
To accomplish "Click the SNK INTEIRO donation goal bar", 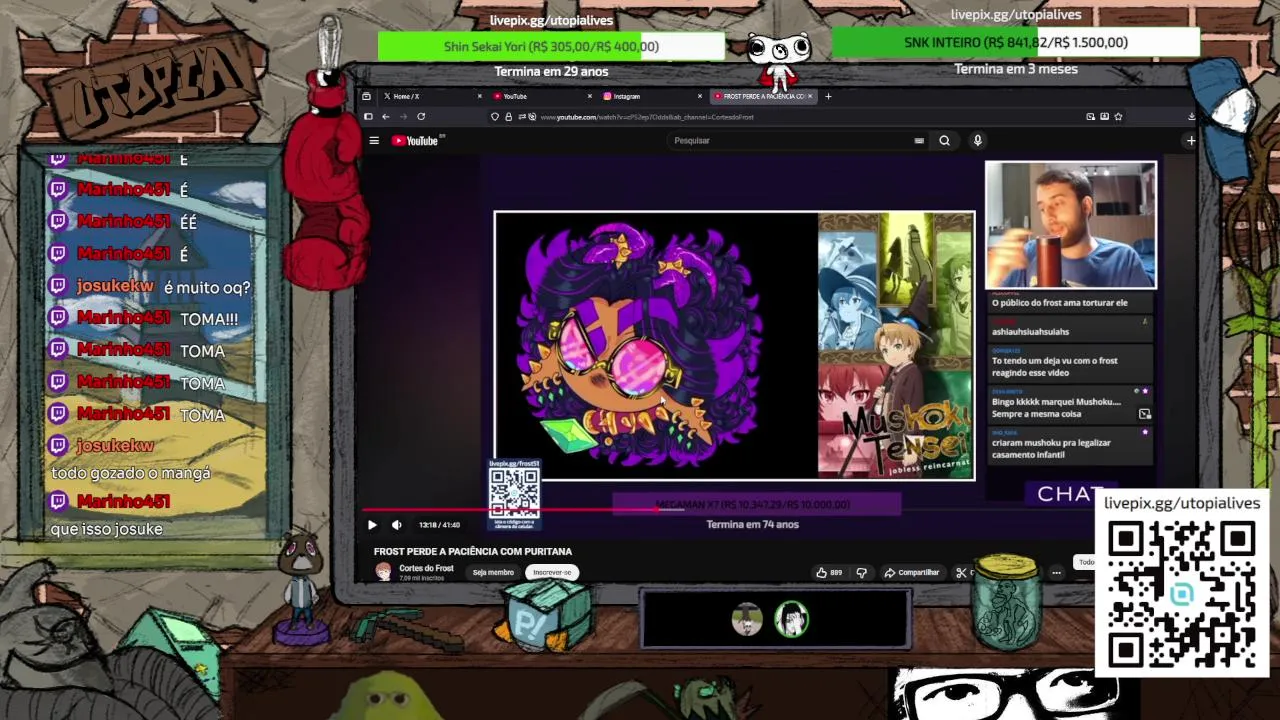I will [x=1015, y=42].
